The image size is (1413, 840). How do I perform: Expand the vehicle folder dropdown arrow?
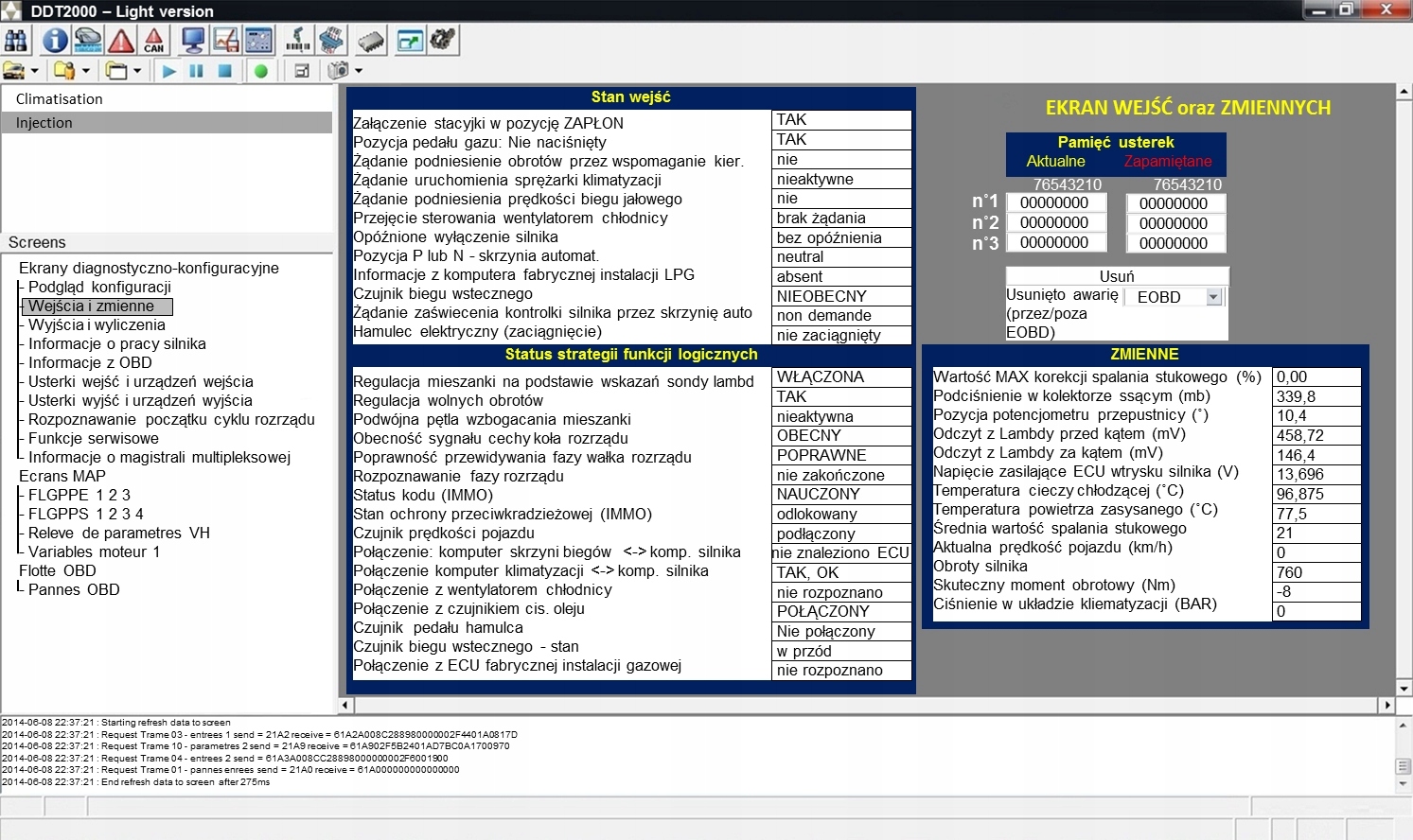pos(35,71)
